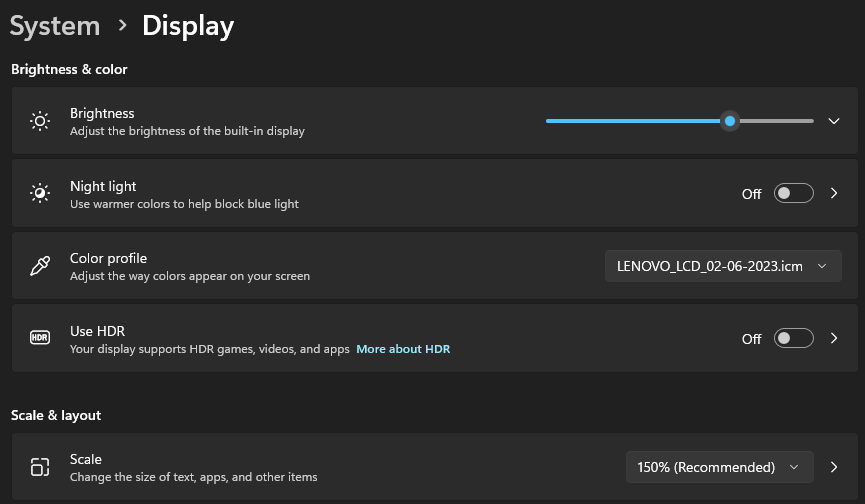Open HDR settings arrow
865x504 pixels.
point(834,338)
